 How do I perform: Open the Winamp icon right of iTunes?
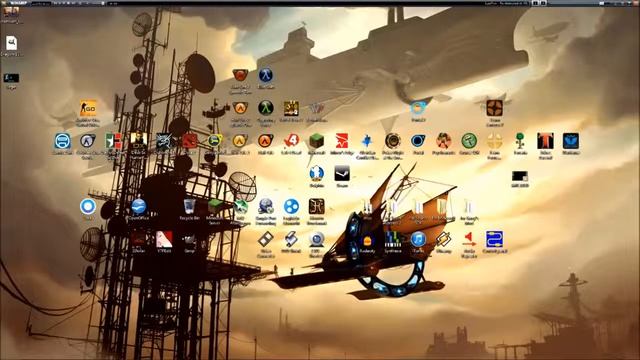click(x=443, y=240)
